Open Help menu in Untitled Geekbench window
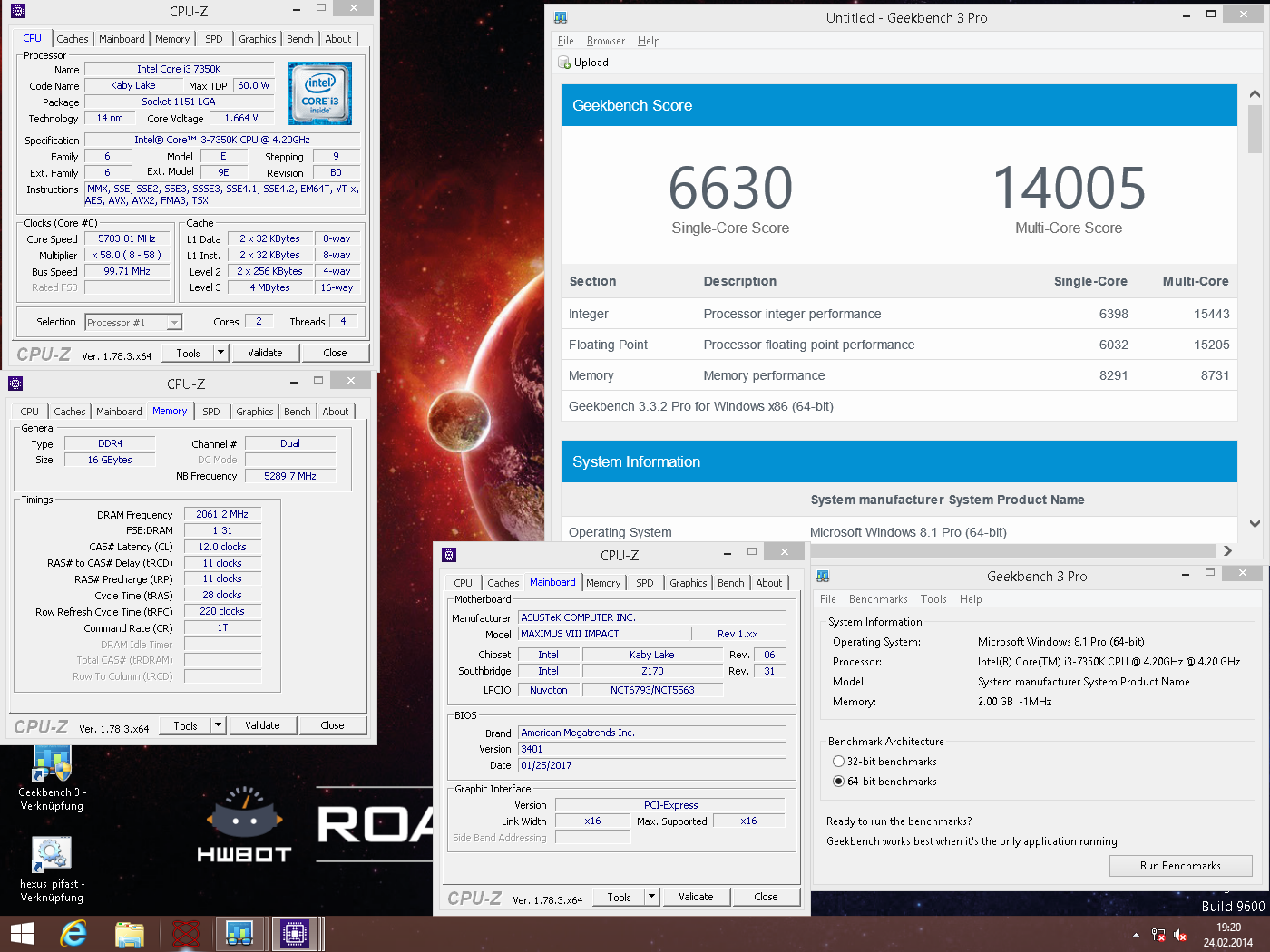The width and height of the screenshot is (1270, 952). click(649, 41)
